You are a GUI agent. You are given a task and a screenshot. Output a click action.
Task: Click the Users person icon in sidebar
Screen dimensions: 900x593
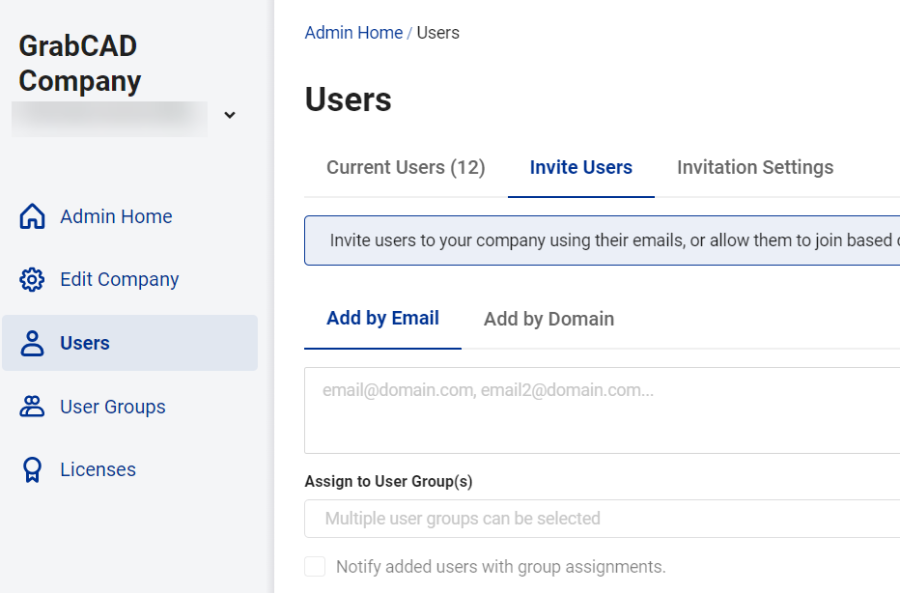coord(32,343)
